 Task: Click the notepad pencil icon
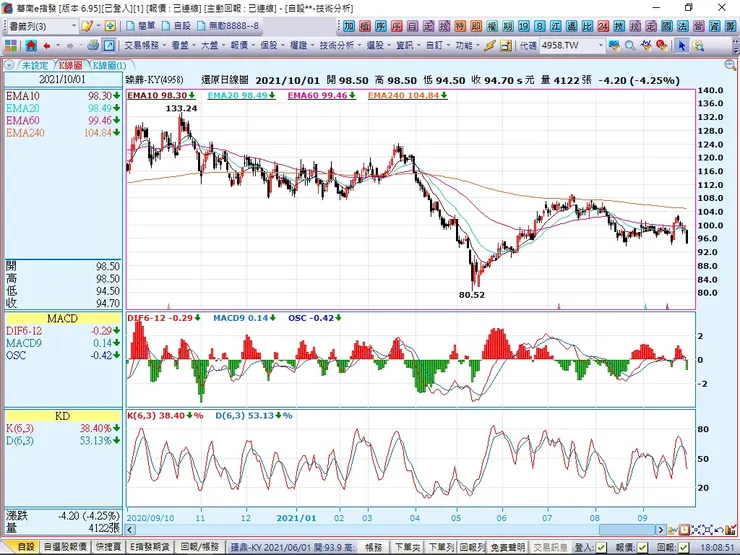point(86,25)
